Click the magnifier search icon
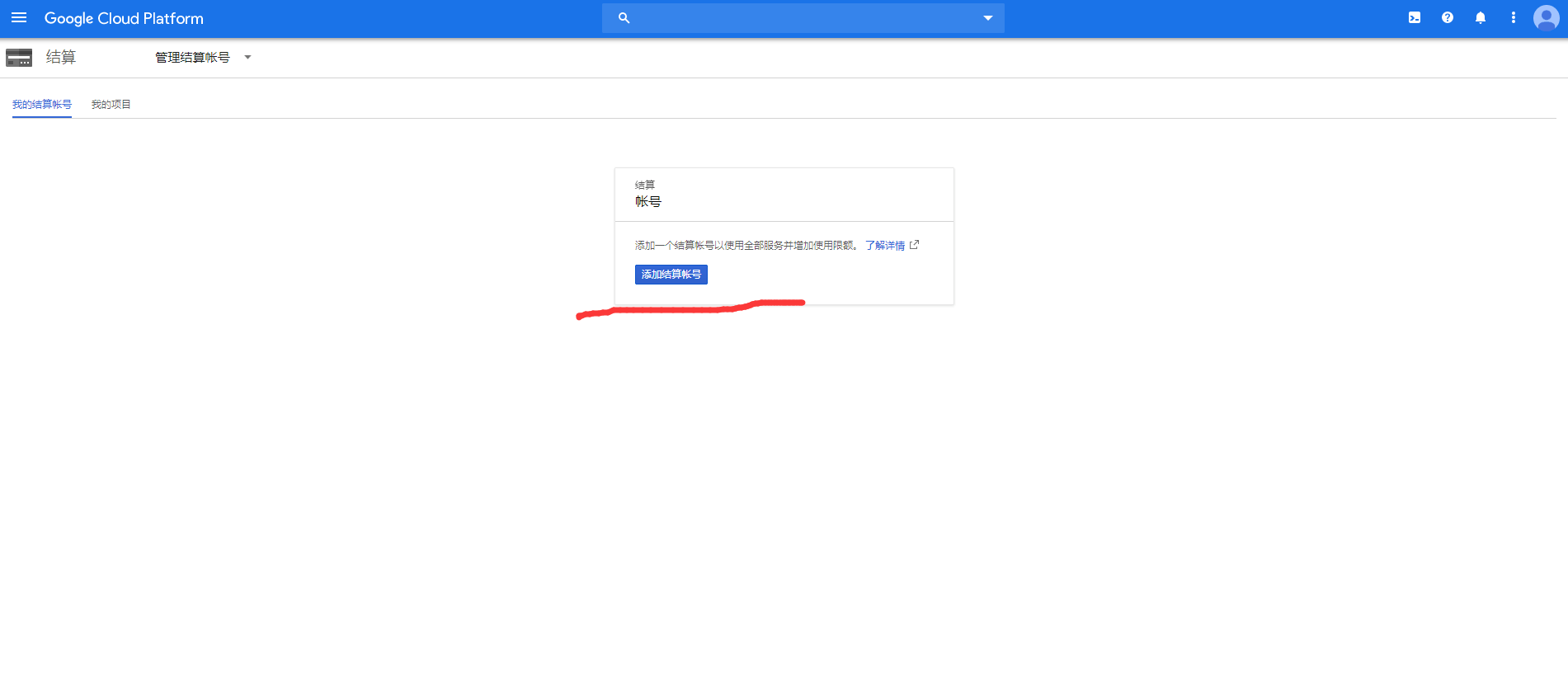 pyautogui.click(x=624, y=18)
